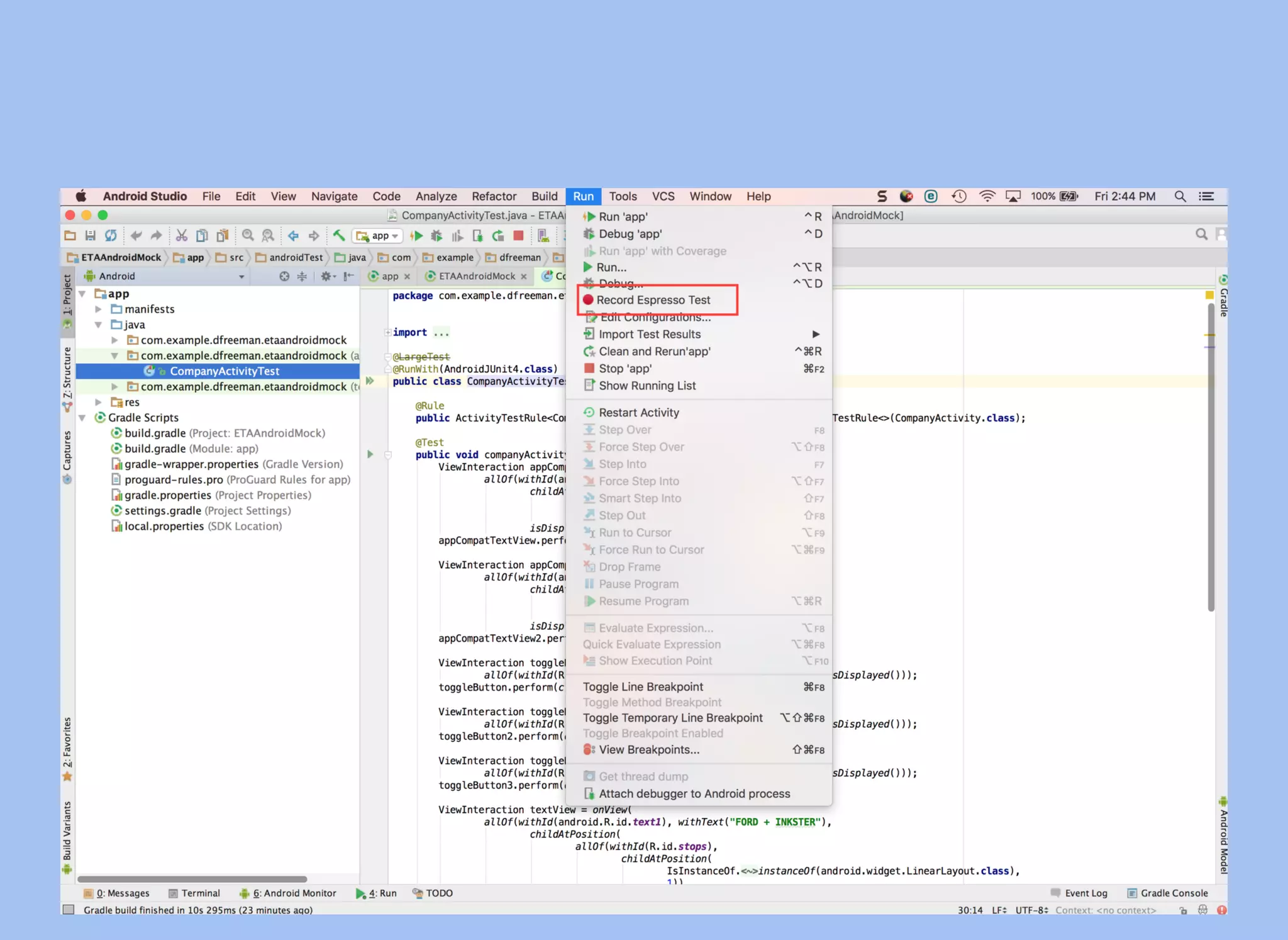
Task: Toggle the Gradle tool window tab
Action: click(1223, 296)
